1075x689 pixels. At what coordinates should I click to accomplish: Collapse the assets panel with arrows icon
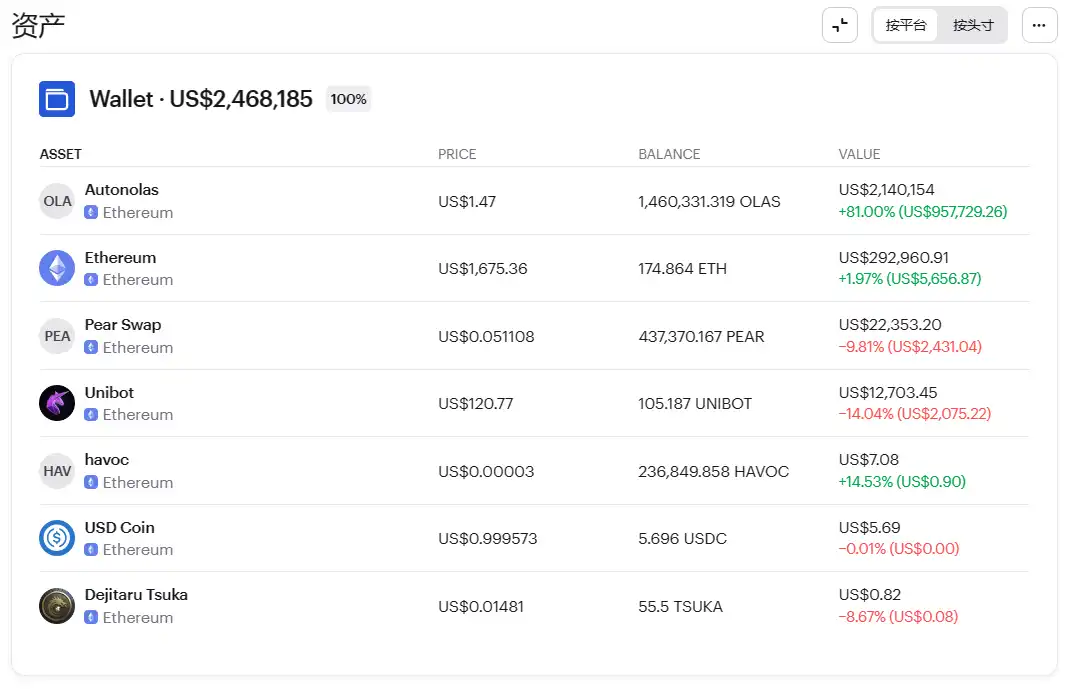(x=840, y=25)
